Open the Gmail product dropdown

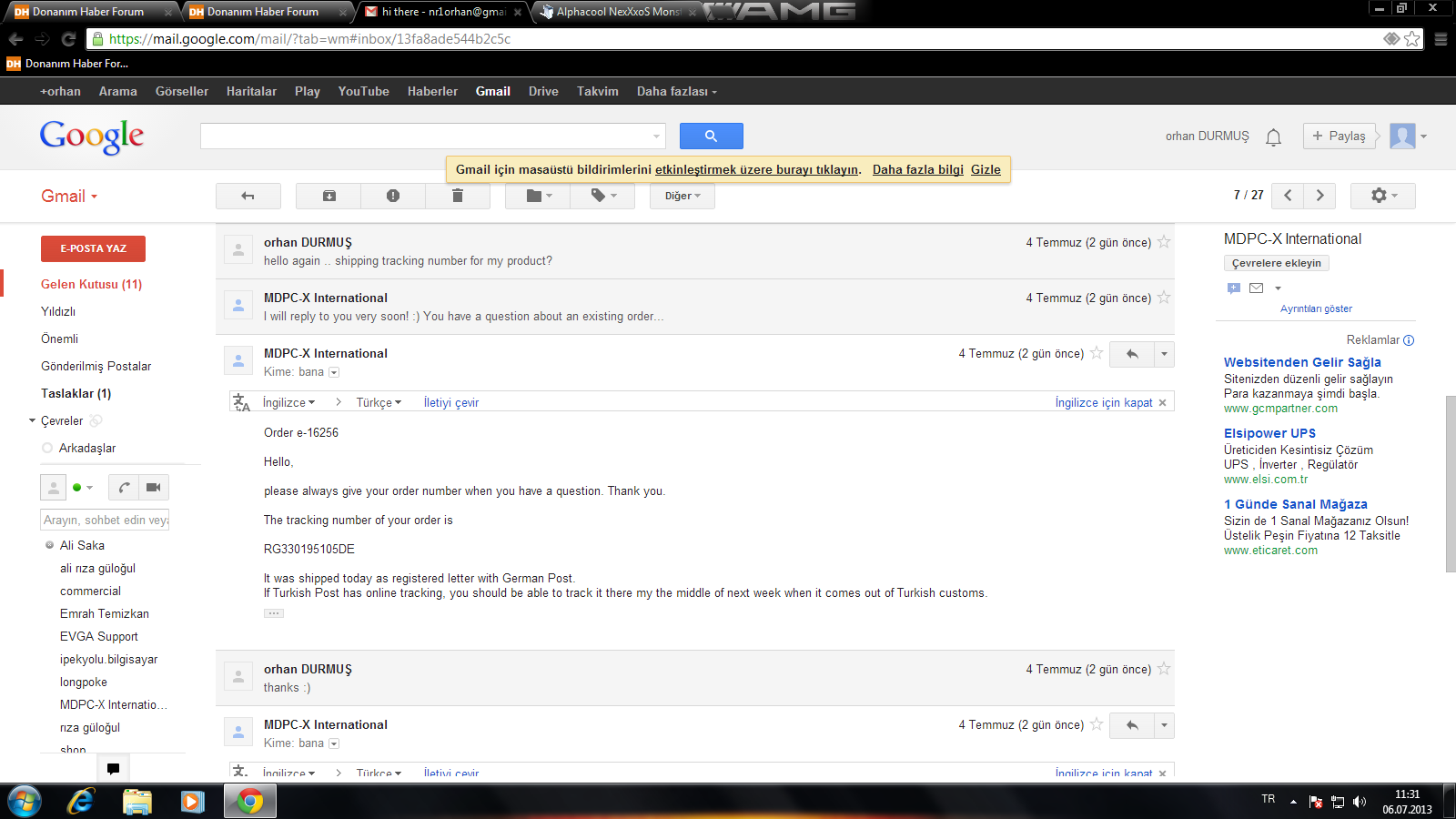pyautogui.click(x=69, y=196)
